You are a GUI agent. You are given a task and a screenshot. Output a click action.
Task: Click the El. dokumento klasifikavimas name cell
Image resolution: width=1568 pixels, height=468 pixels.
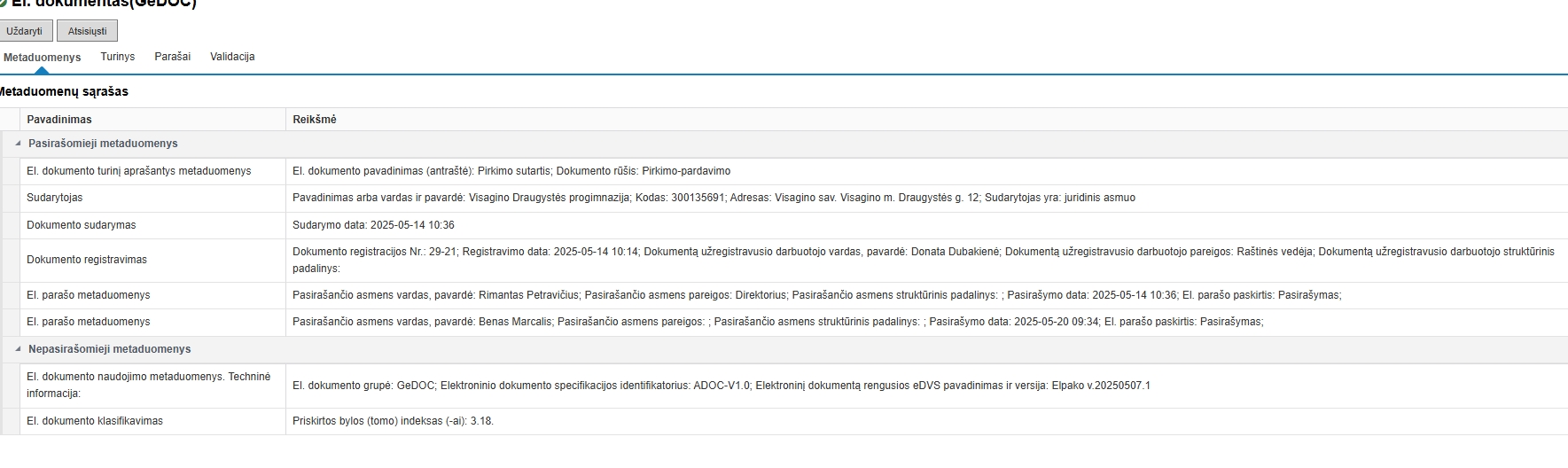(95, 421)
